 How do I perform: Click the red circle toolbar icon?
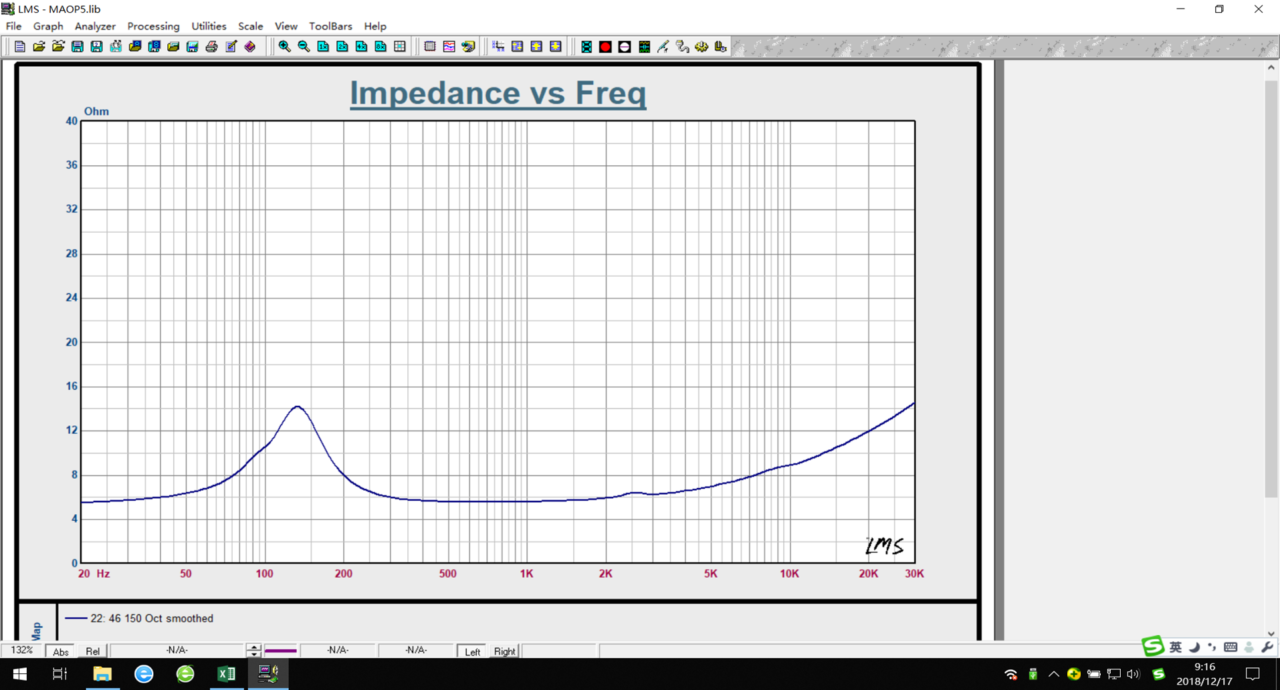click(605, 47)
